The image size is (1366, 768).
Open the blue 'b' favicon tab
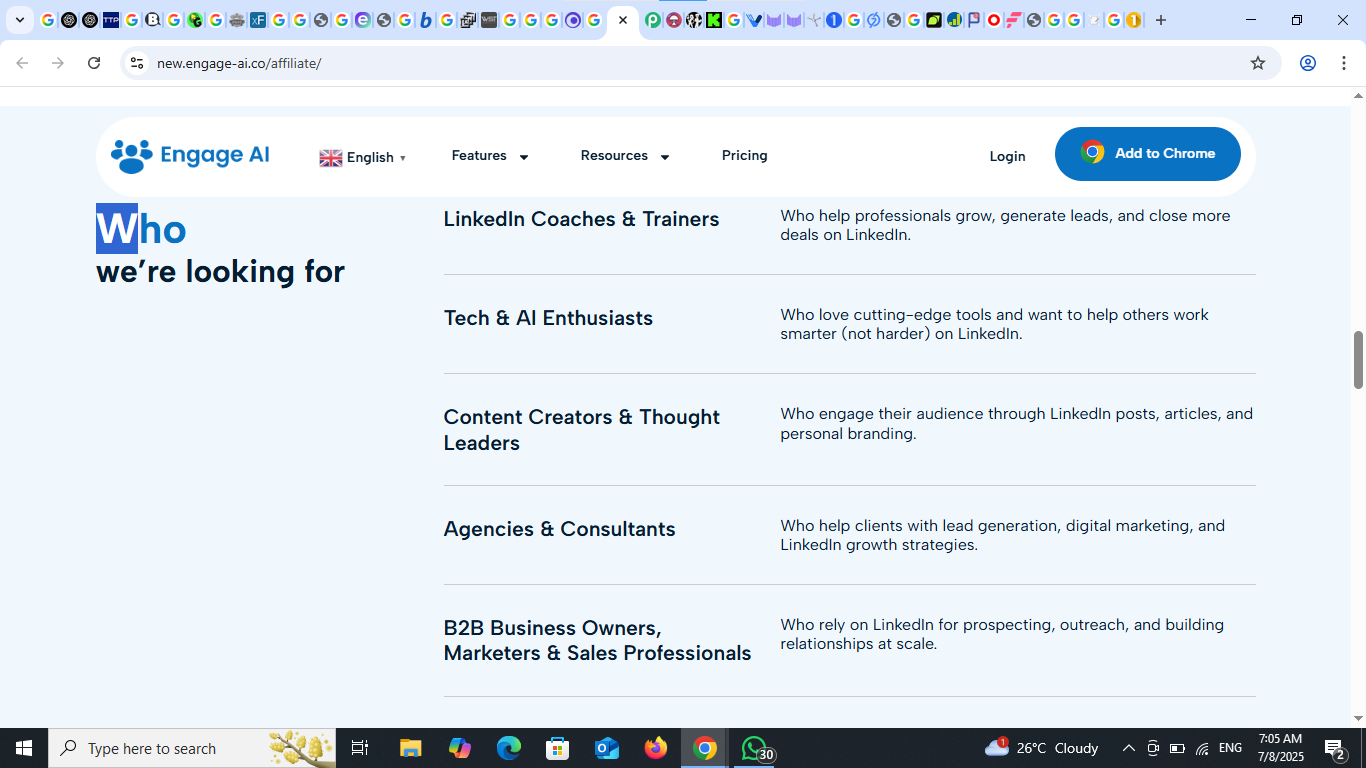(x=425, y=20)
